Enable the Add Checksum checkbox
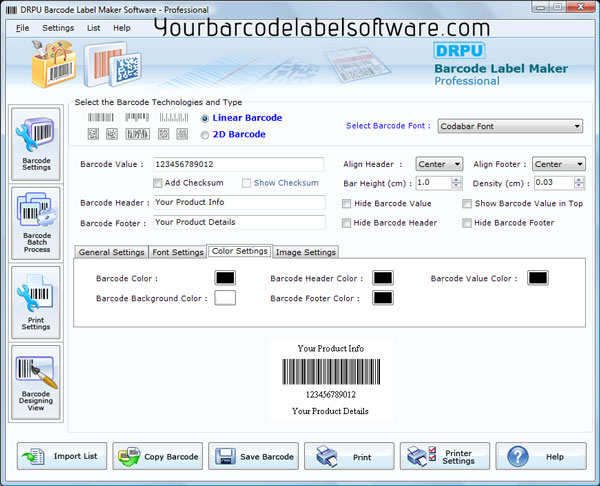Viewport: 600px width, 486px height. tap(157, 183)
